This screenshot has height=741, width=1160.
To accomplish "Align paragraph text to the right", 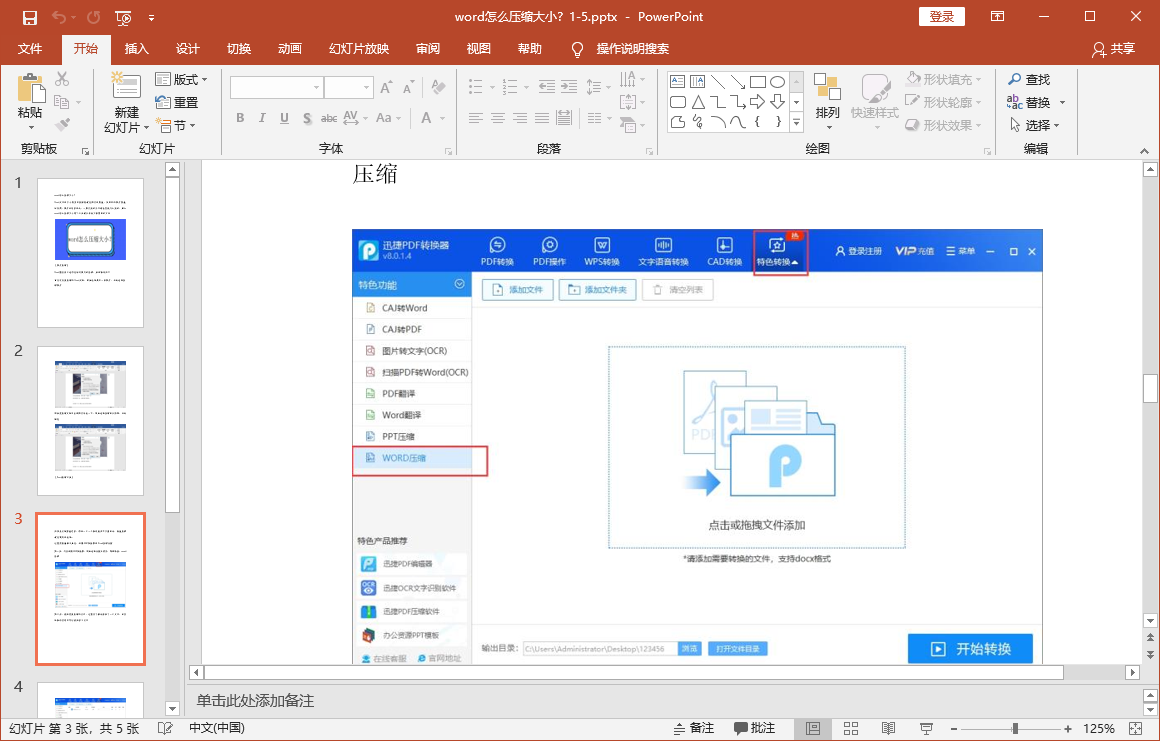I will 520,118.
